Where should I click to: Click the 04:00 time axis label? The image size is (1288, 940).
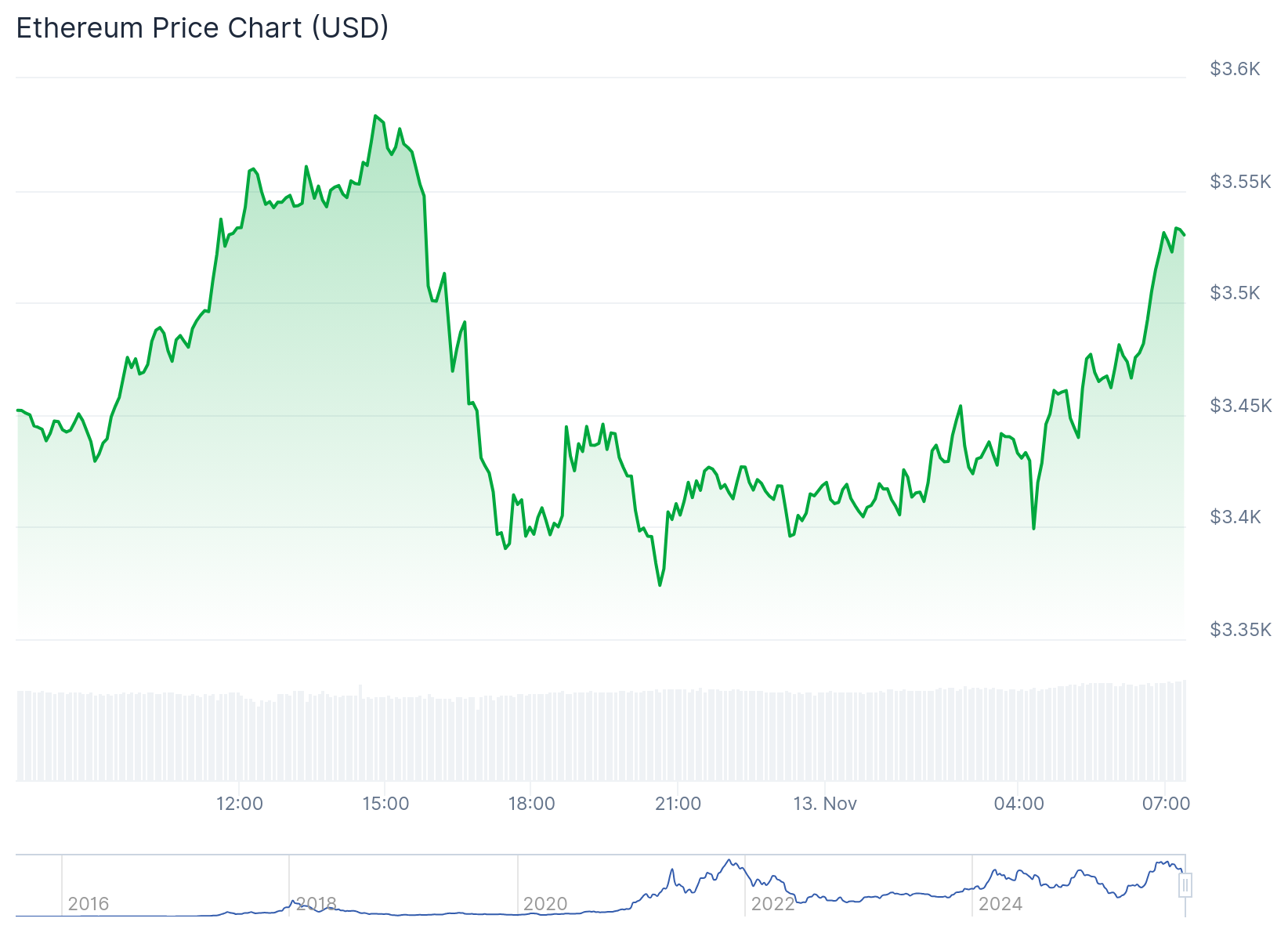(x=1018, y=804)
